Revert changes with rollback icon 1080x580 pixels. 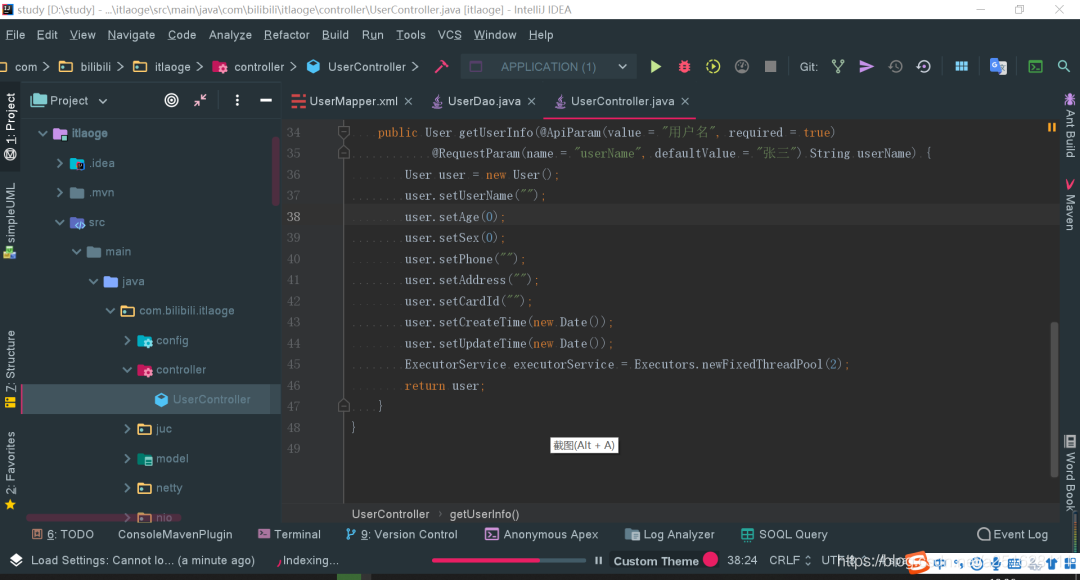924,67
